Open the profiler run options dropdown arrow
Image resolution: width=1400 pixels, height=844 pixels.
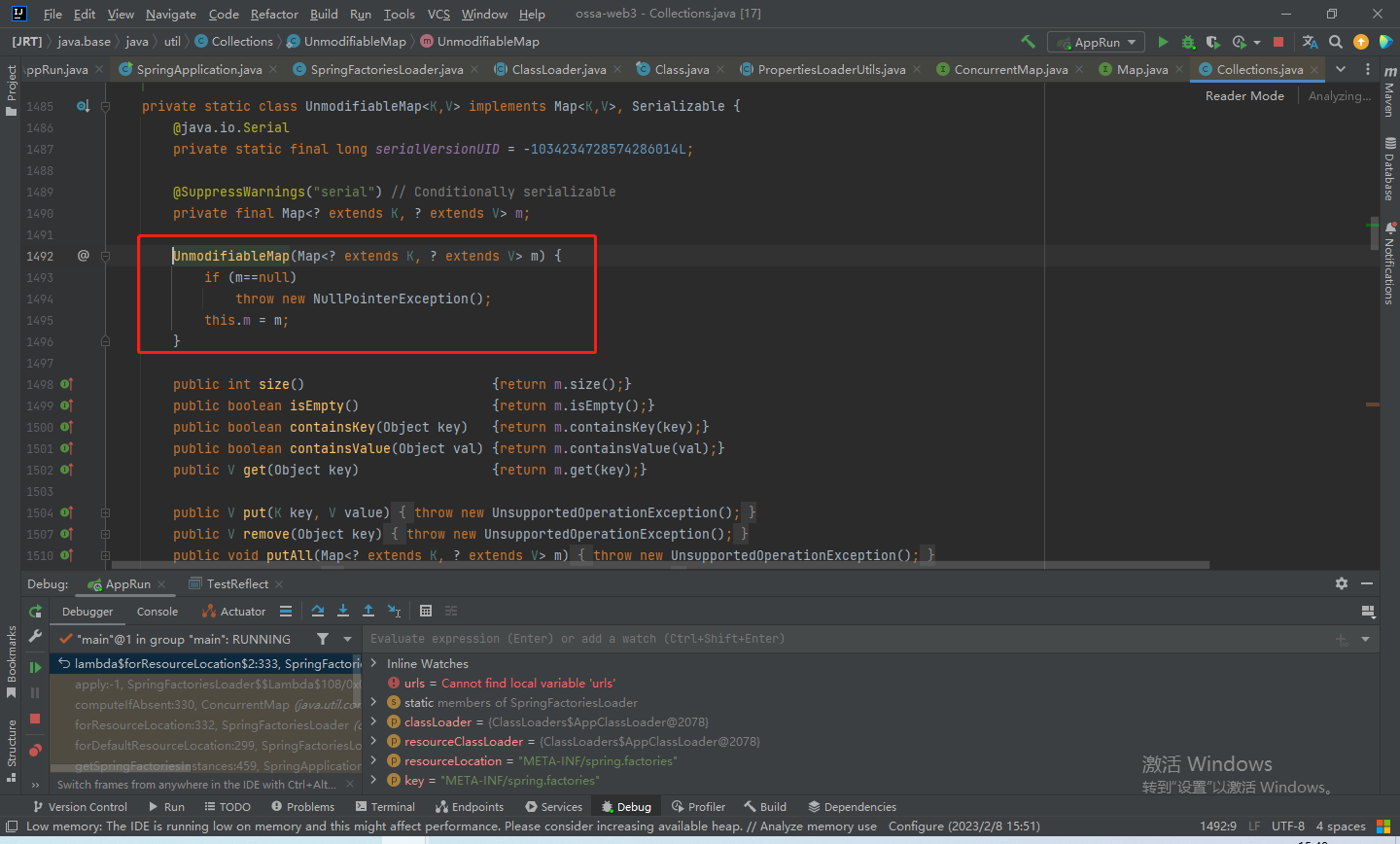tap(1257, 43)
